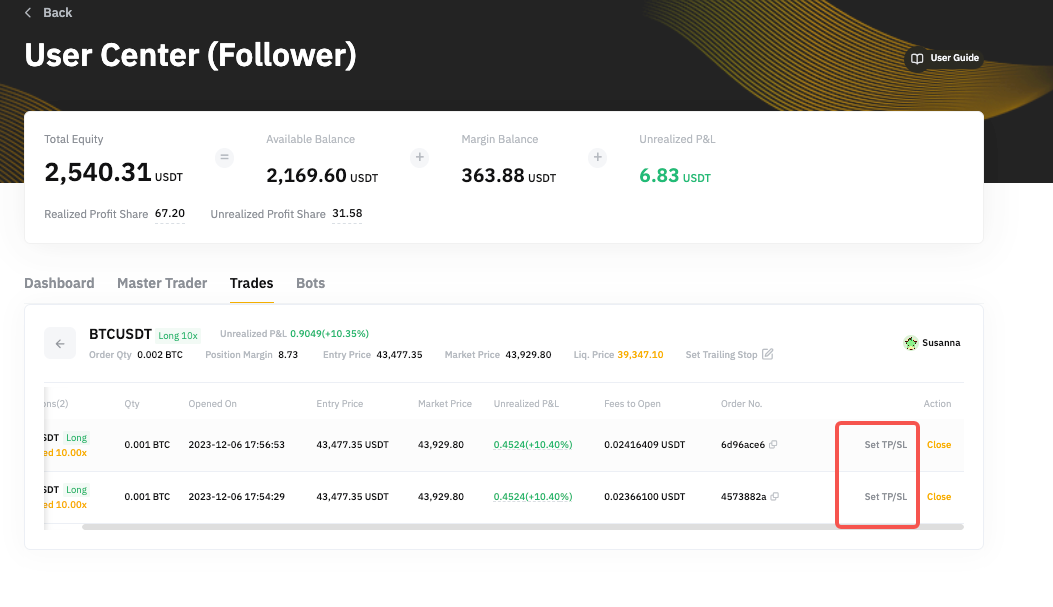Click the Realized Profit Share value 67.20
The height and width of the screenshot is (607, 1053).
(169, 214)
